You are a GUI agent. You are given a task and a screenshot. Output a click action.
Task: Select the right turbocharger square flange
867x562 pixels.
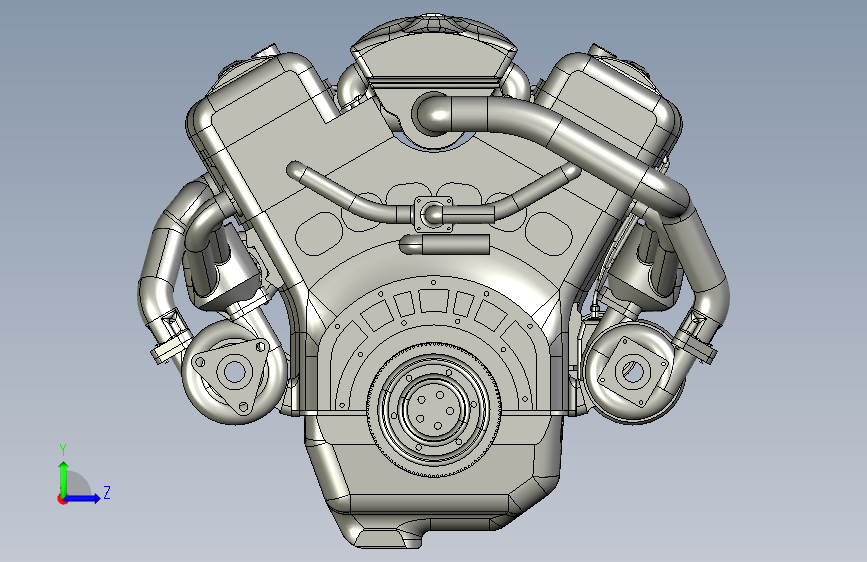point(633,370)
